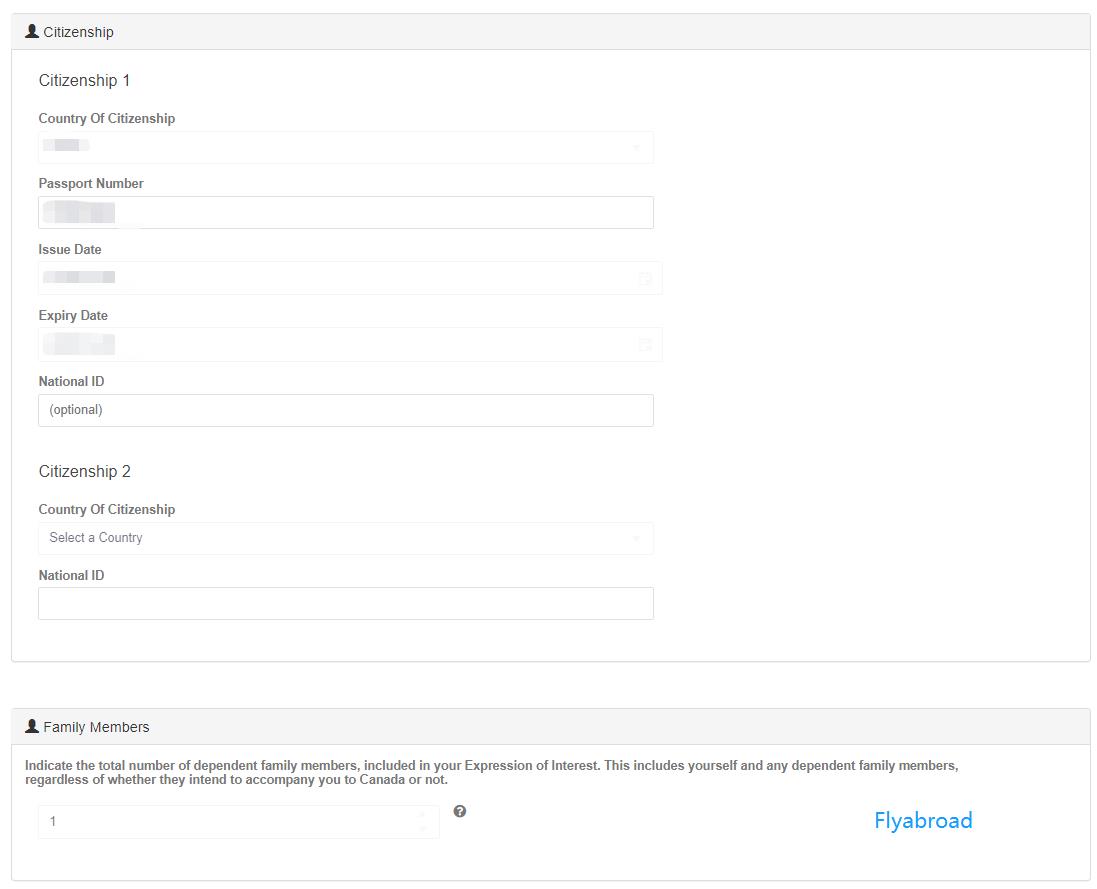The height and width of the screenshot is (889, 1097).
Task: Open the Expiry Date calendar icon
Action: tap(645, 345)
